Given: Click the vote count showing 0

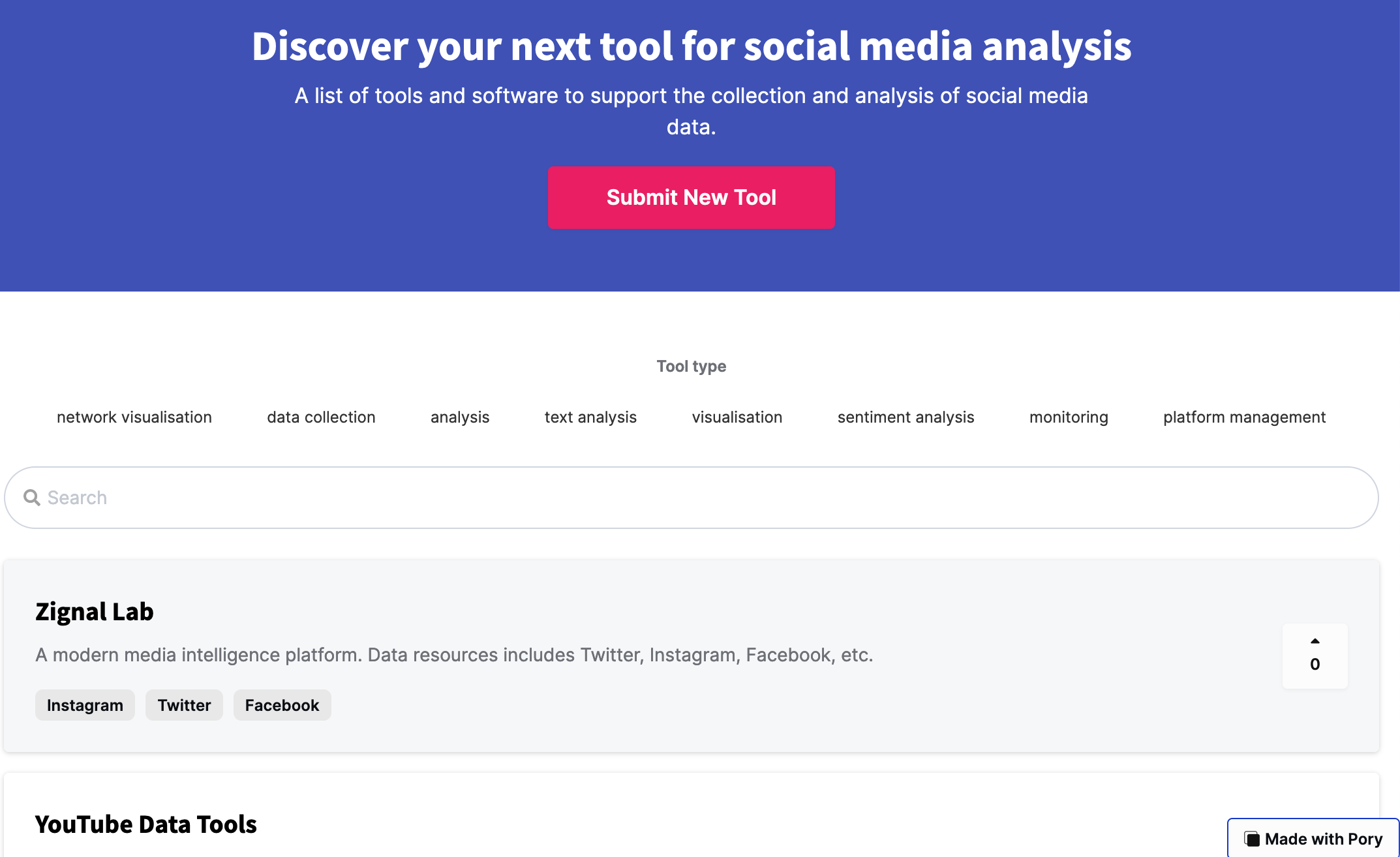Looking at the screenshot, I should tap(1314, 664).
